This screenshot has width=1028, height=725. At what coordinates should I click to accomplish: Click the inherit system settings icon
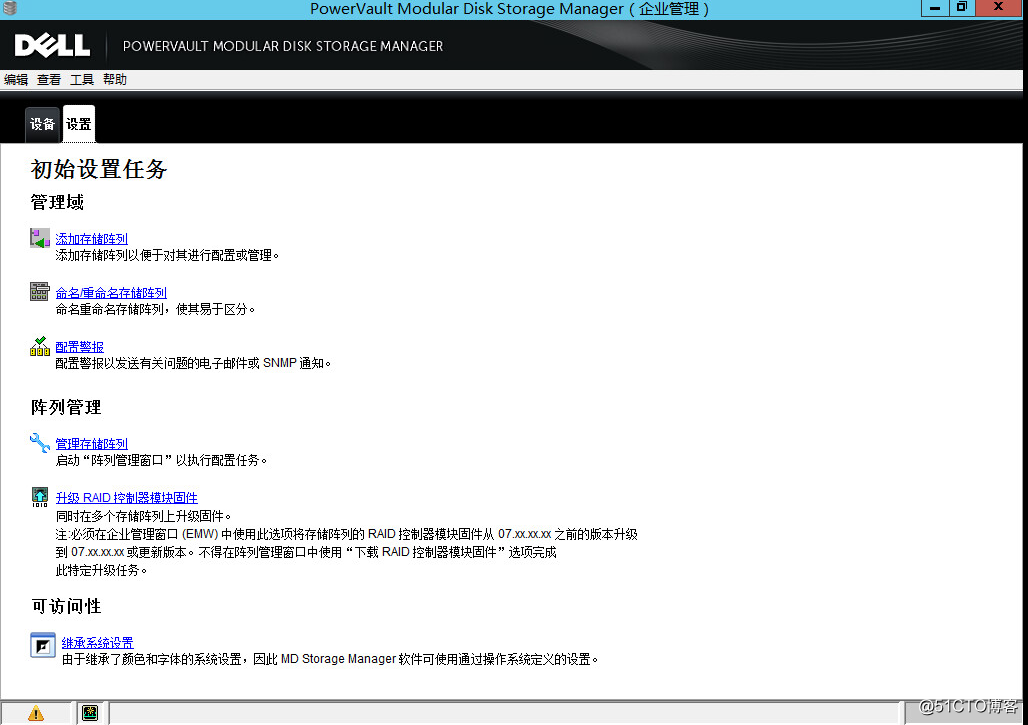43,645
